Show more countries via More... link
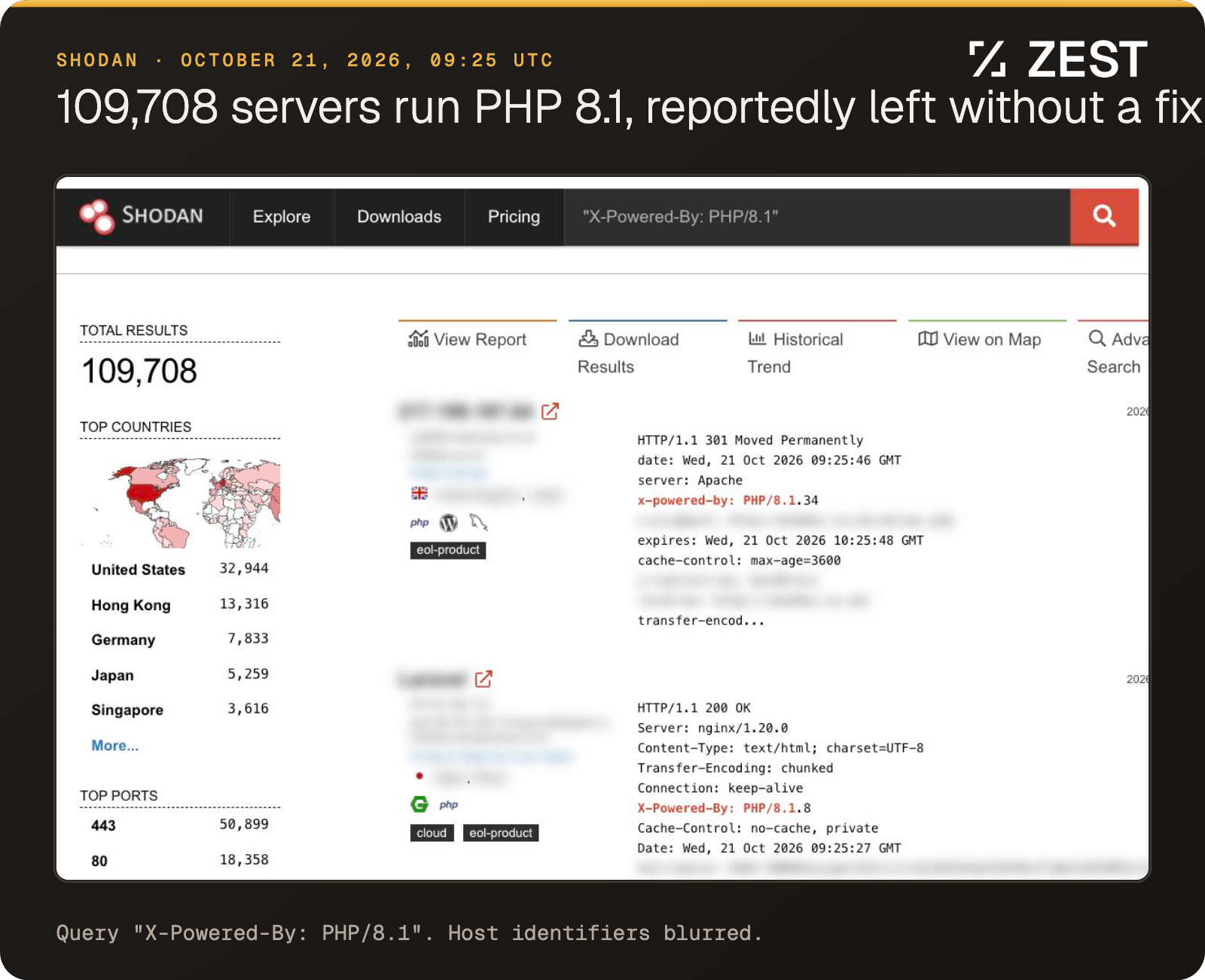 [115, 745]
